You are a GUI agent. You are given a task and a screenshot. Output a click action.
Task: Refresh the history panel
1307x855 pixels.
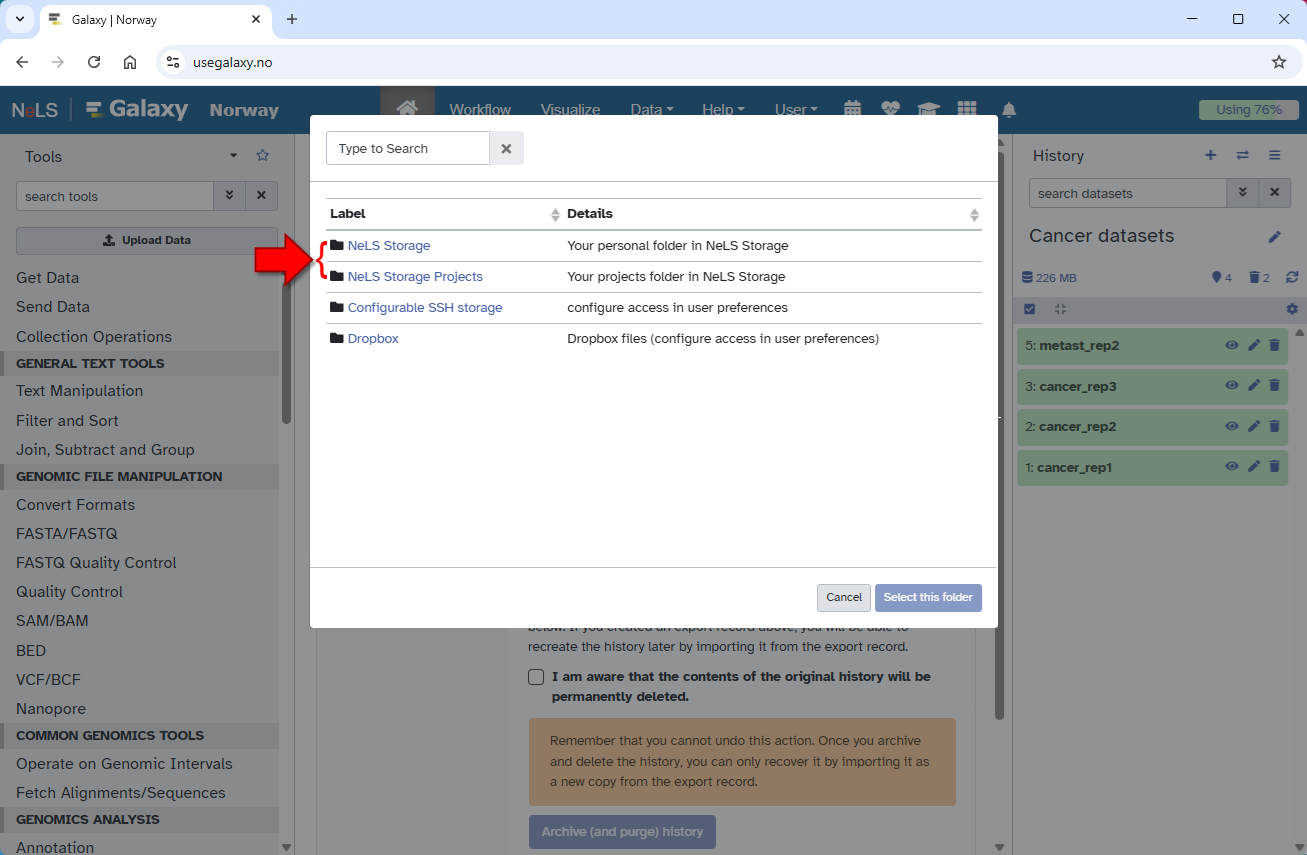pos(1292,278)
